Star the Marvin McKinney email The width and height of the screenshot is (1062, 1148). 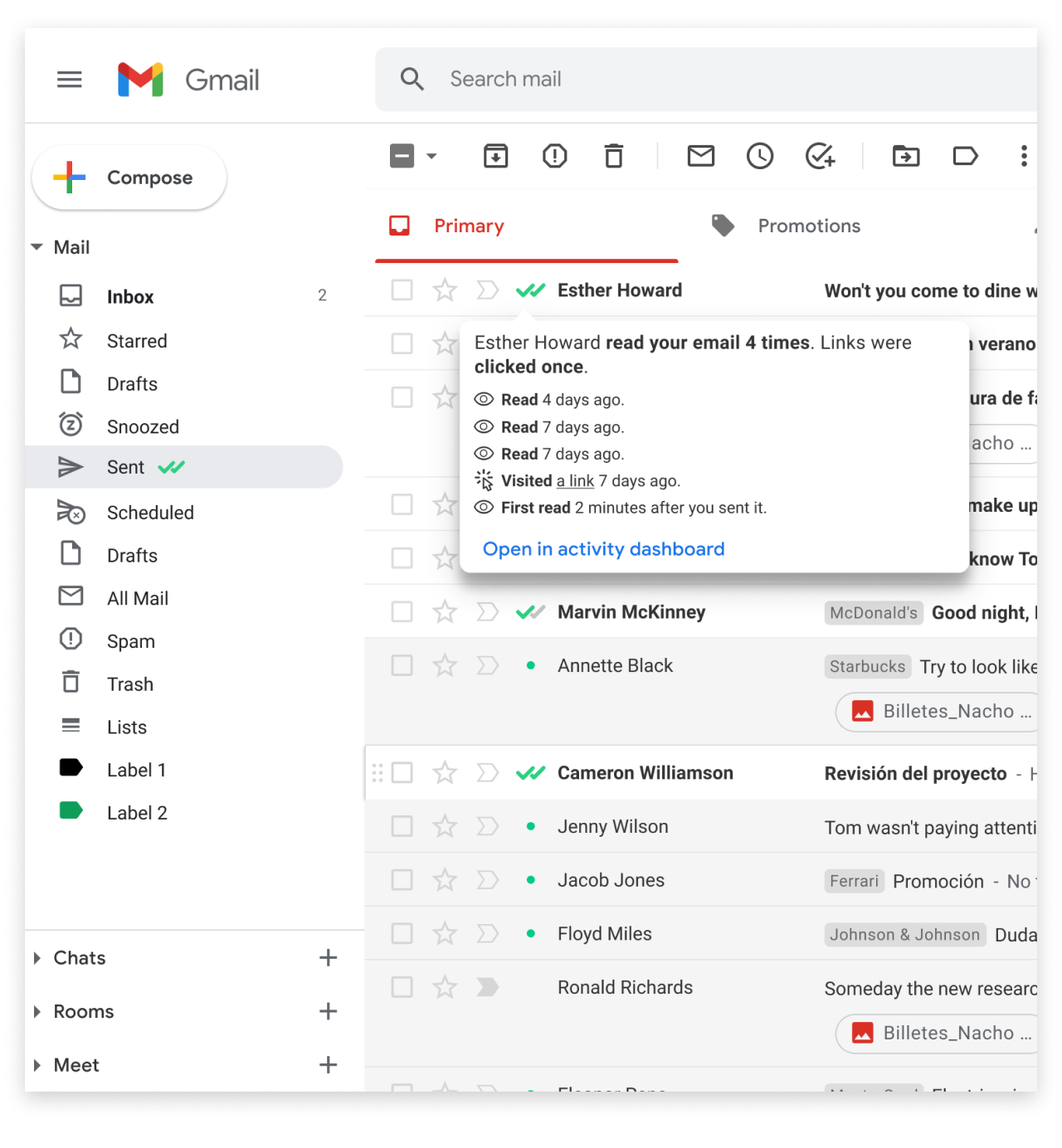click(x=445, y=612)
